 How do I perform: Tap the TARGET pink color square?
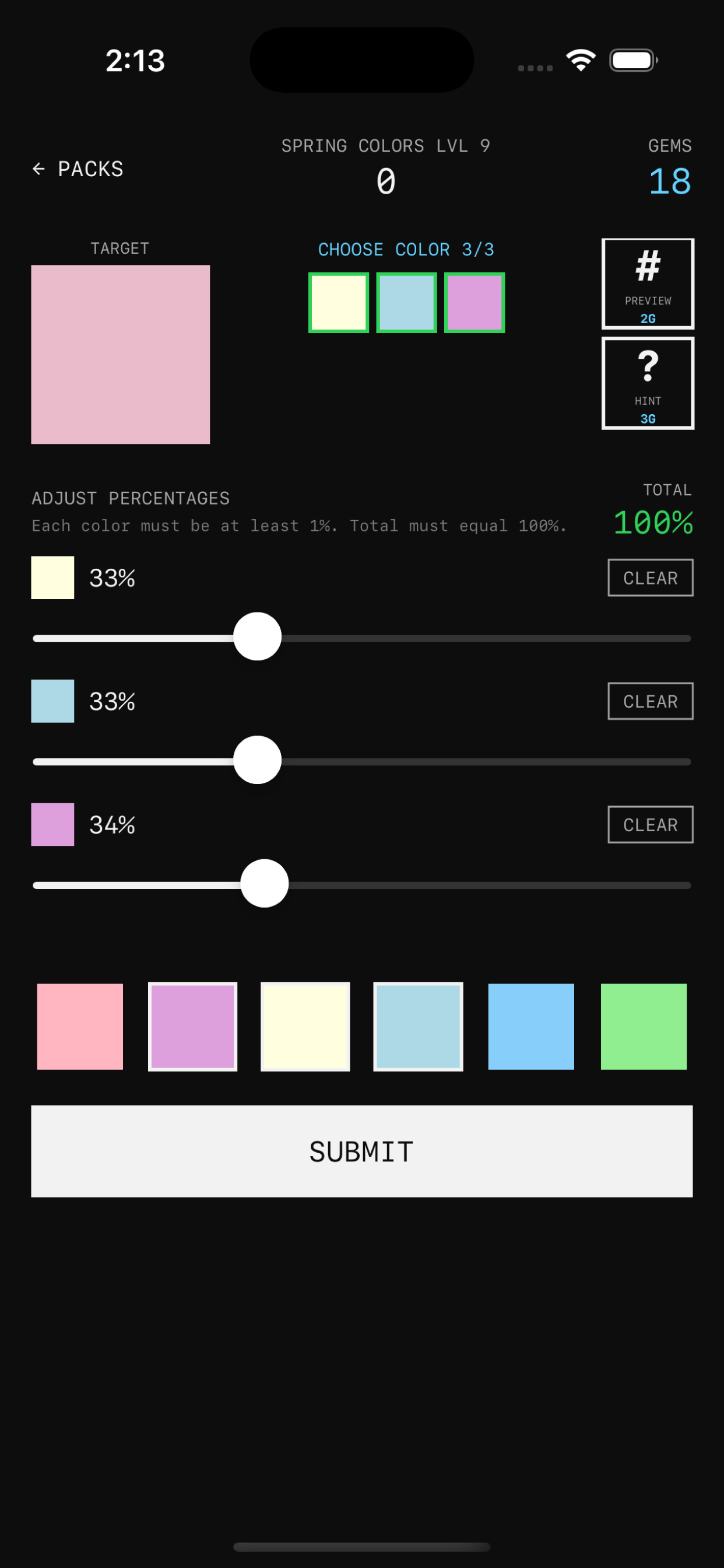[121, 353]
